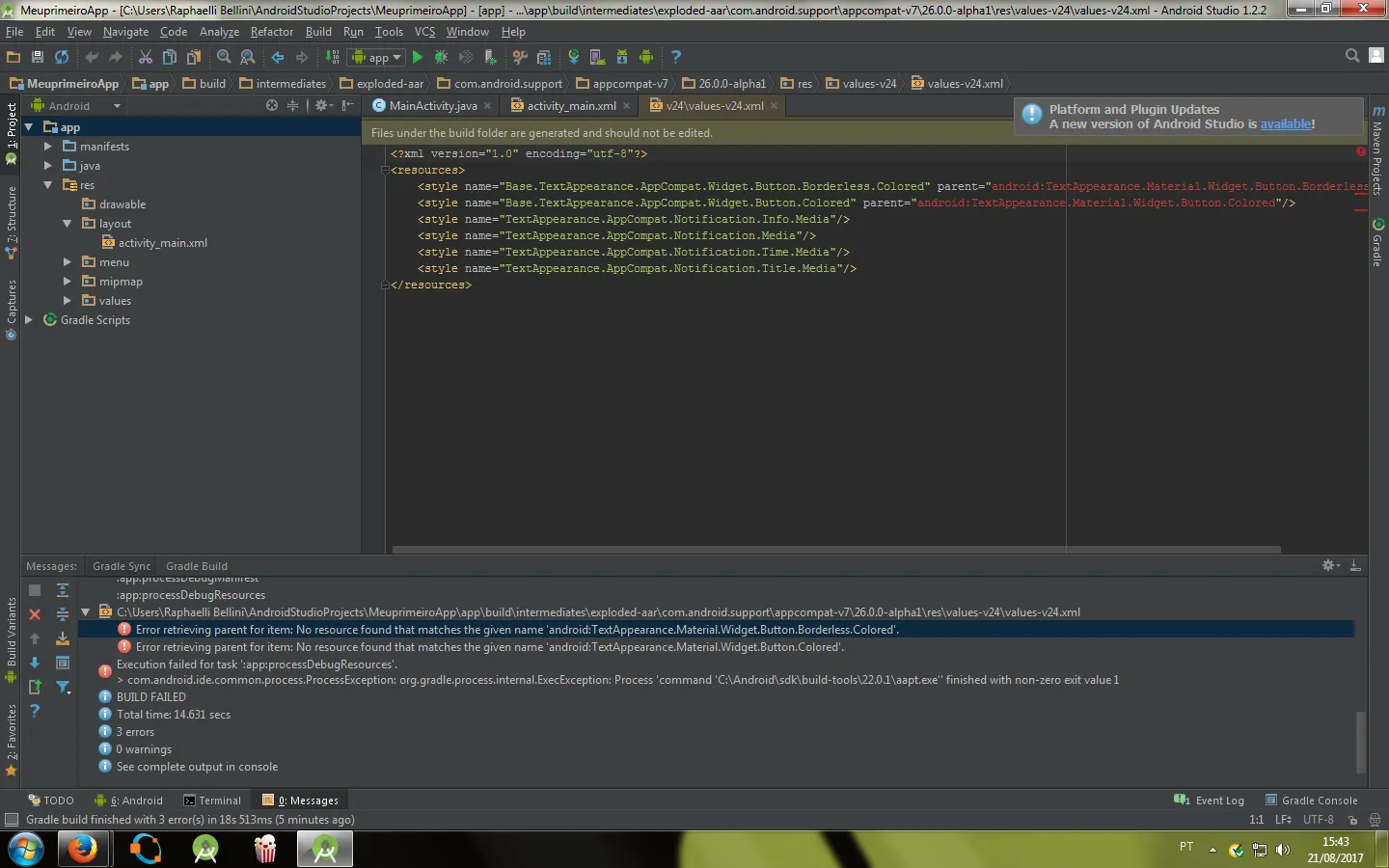The image size is (1389, 868).
Task: Click the Cut scissors icon
Action: pyautogui.click(x=145, y=58)
